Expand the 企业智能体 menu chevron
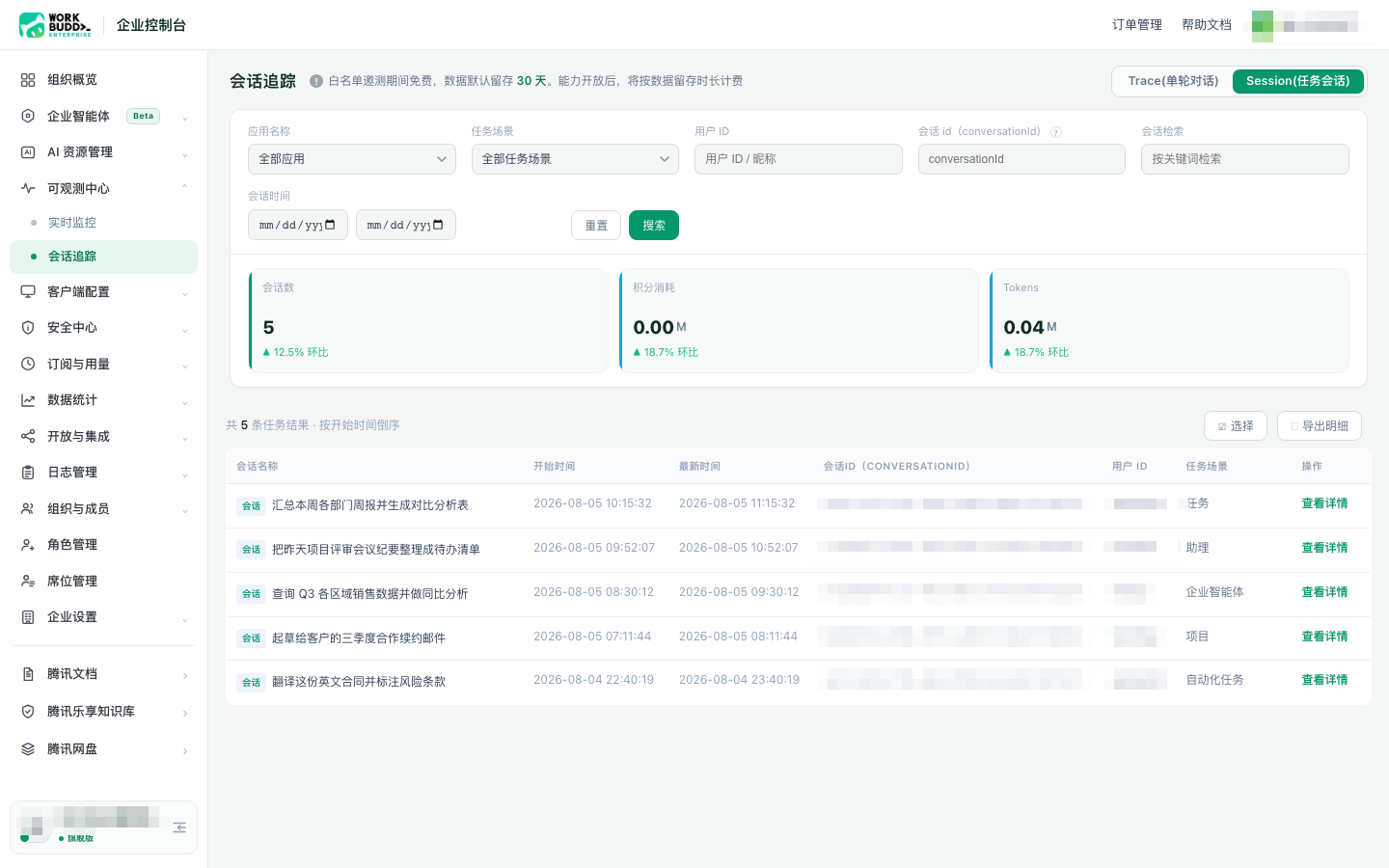 [184, 118]
